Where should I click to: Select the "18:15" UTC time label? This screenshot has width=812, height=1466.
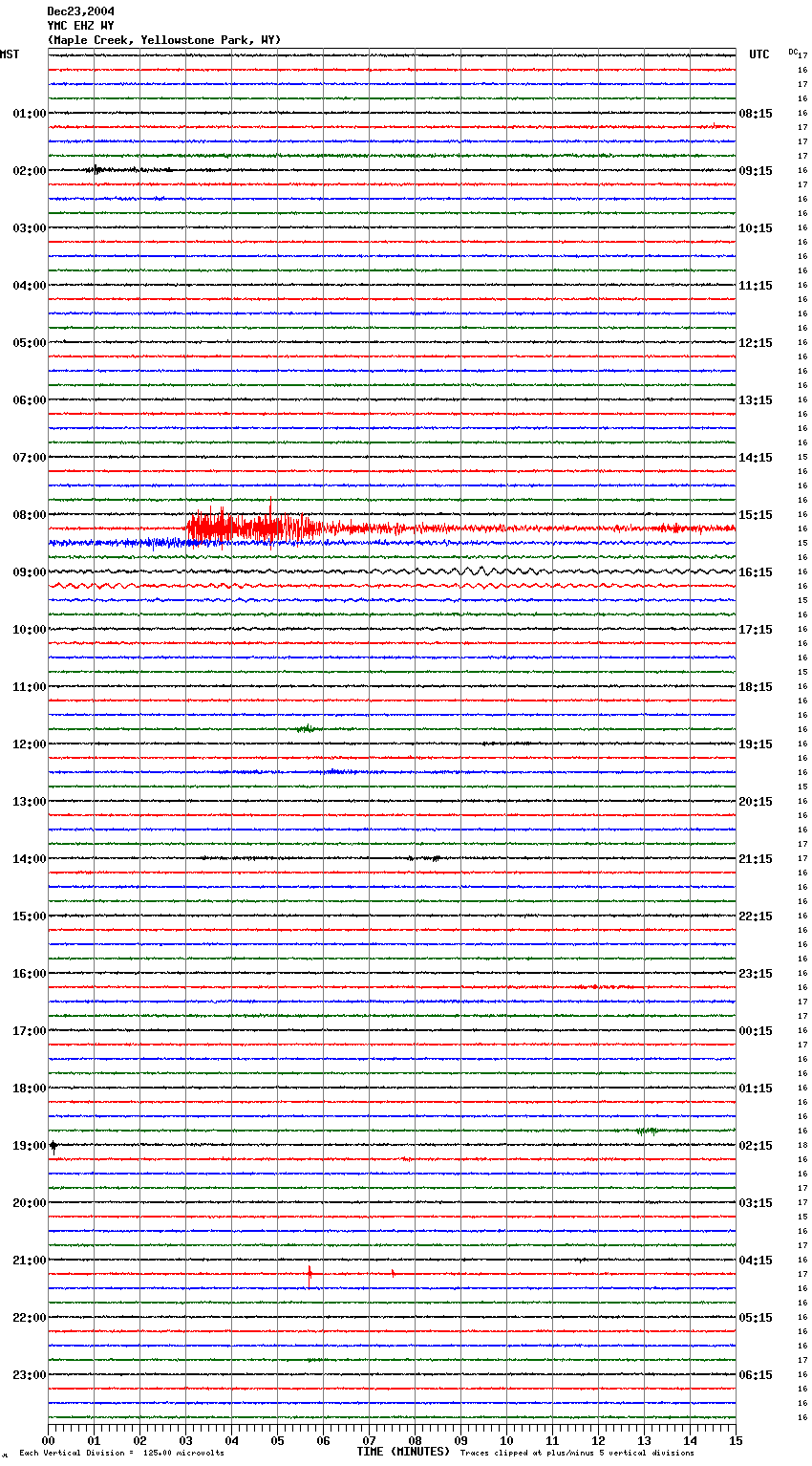756,687
